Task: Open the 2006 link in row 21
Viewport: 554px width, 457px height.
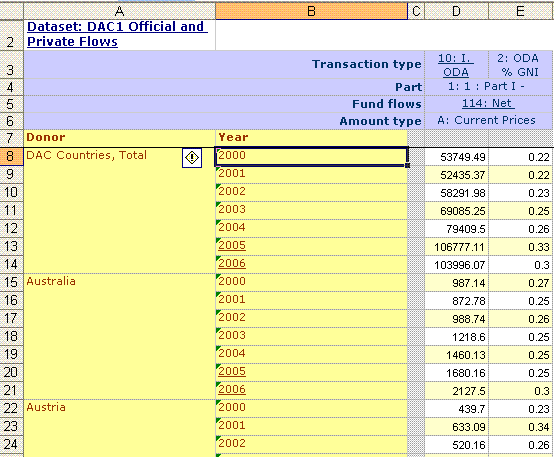Action: (232, 389)
